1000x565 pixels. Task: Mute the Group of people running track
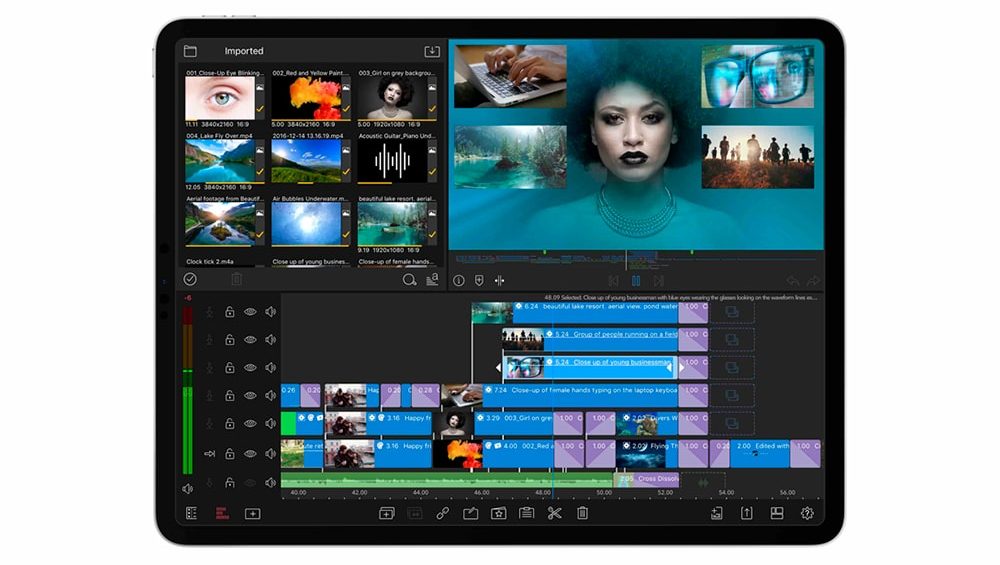pos(270,340)
